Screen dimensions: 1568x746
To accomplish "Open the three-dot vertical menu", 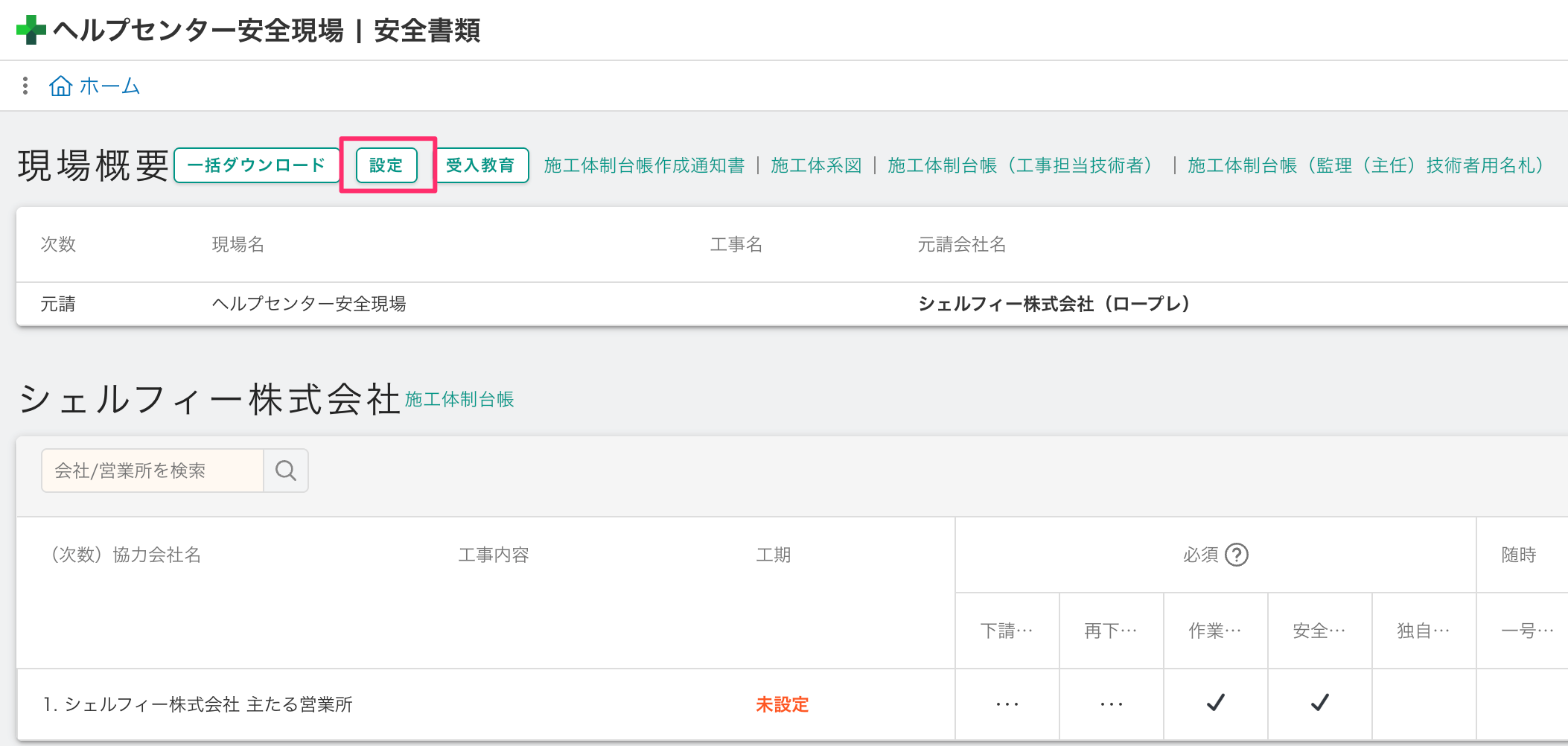I will (x=25, y=86).
